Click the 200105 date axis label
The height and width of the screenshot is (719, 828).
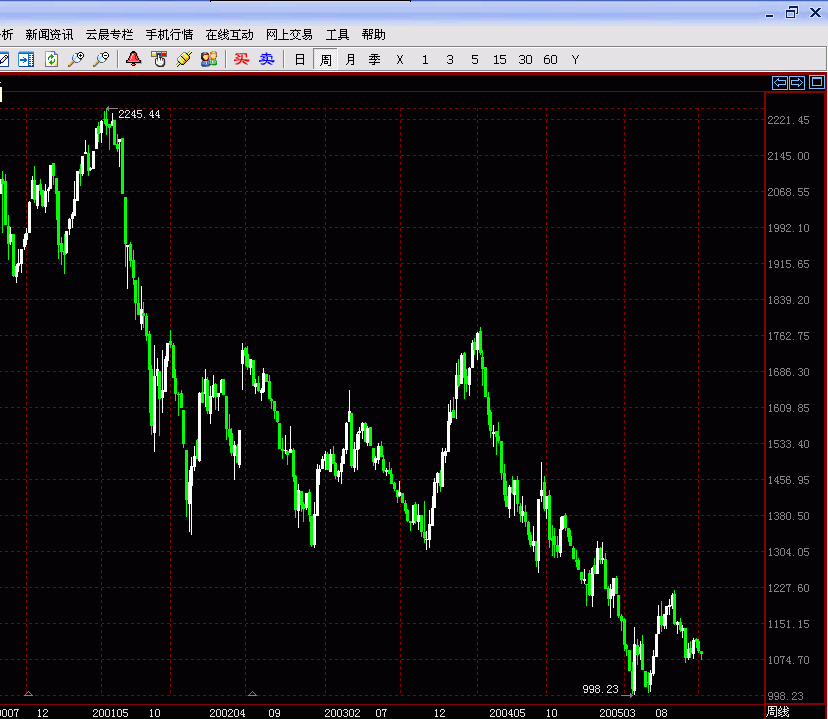110,713
